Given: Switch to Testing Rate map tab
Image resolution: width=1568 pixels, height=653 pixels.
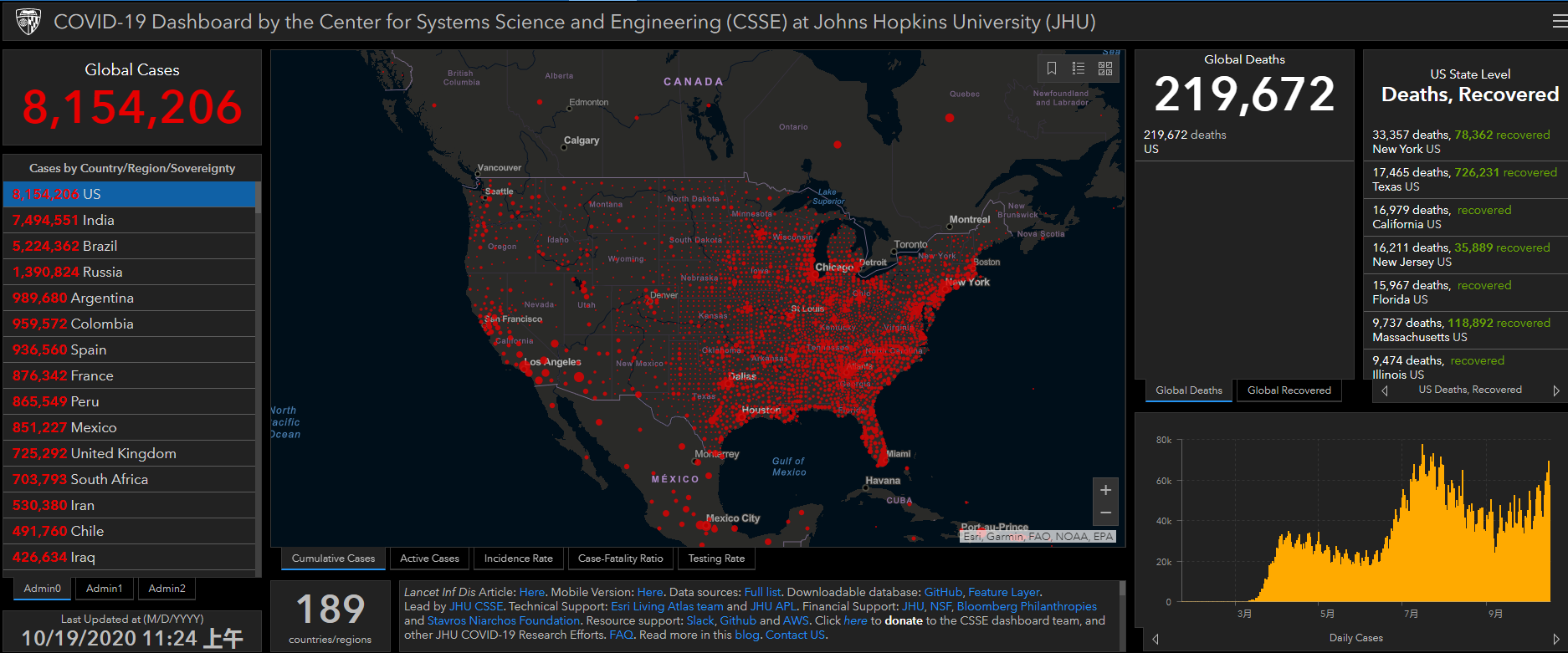Looking at the screenshot, I should tap(716, 559).
